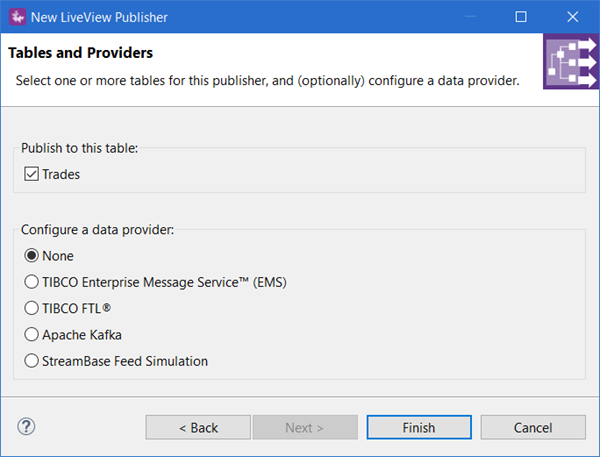This screenshot has height=457, width=600.
Task: Open the help question mark icon
Action: pos(27,427)
